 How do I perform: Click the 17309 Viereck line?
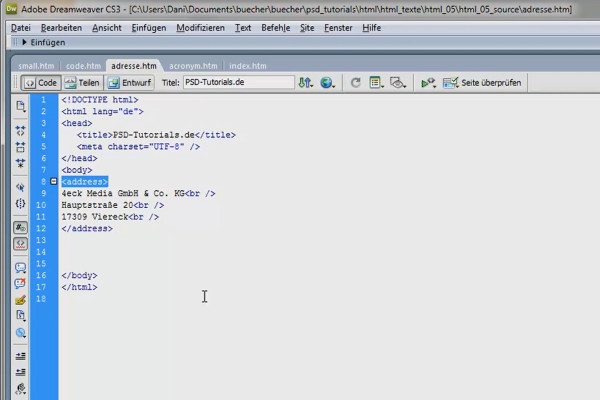[110, 217]
